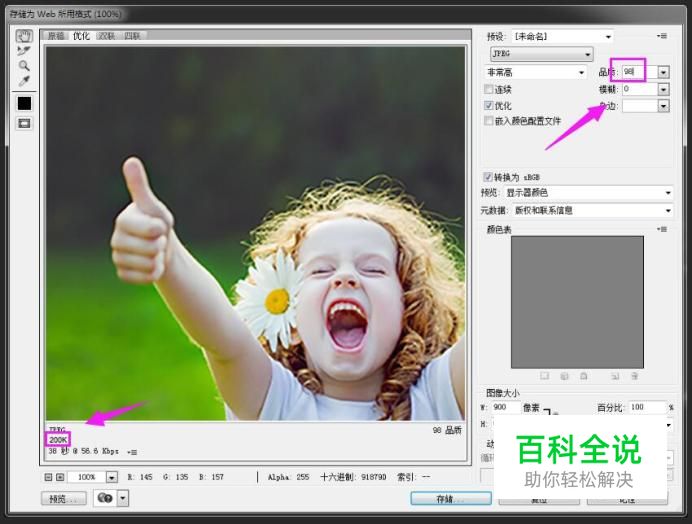Click the 38 秒 @ 56.6 Kbps text
This screenshot has height=524, width=692.
point(83,451)
